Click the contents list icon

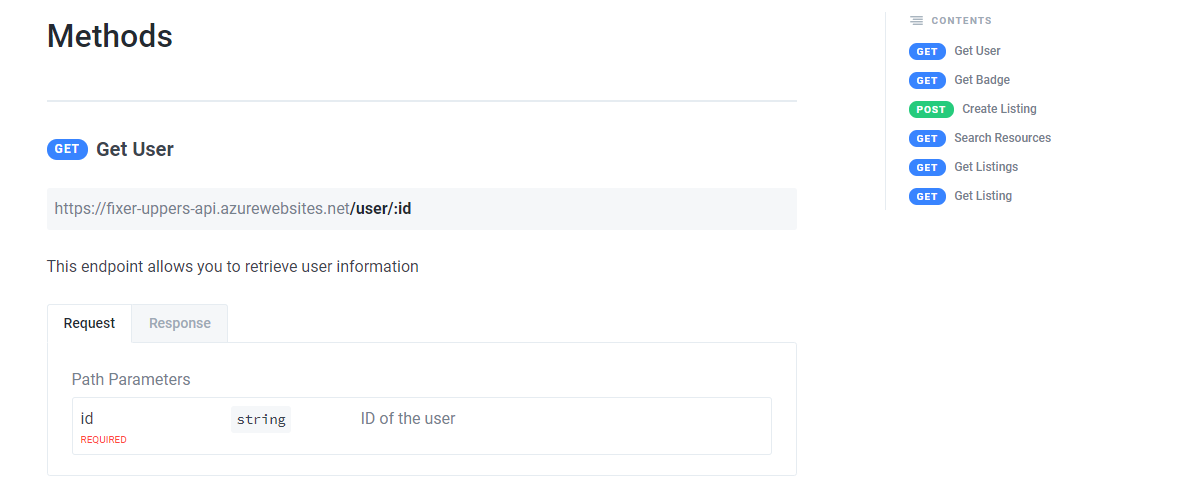(x=916, y=20)
